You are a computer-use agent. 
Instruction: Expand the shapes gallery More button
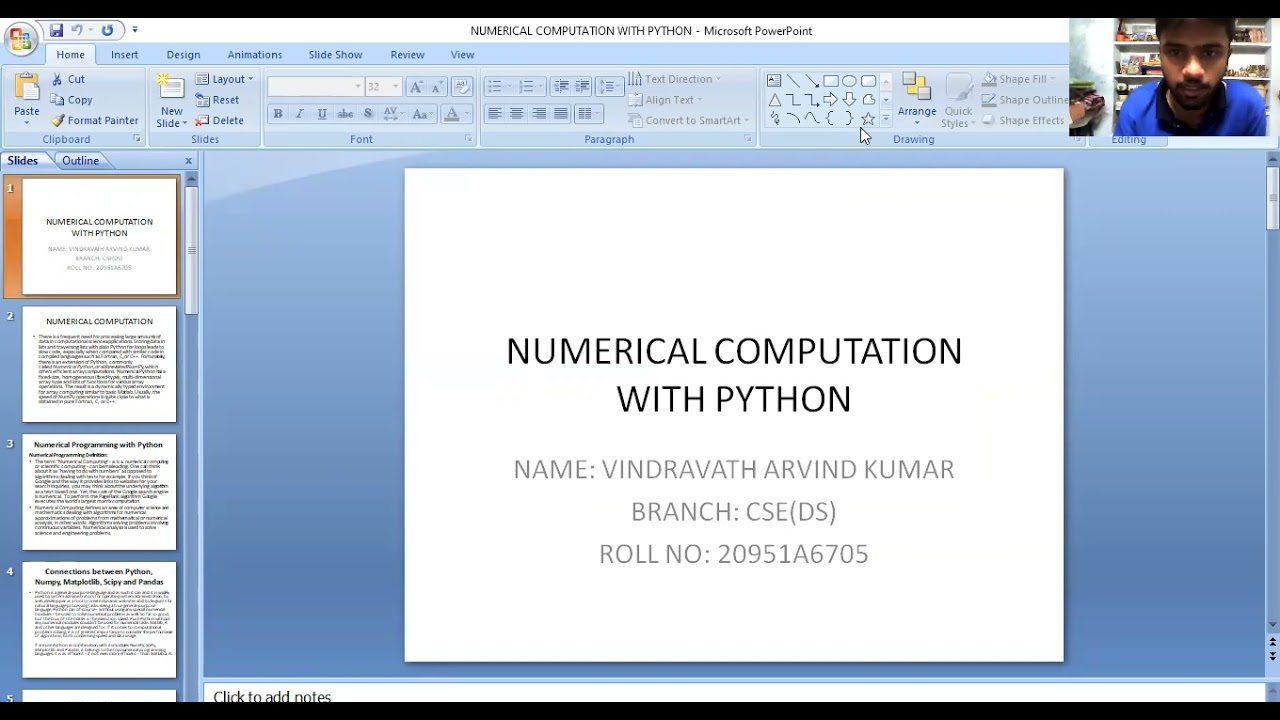tap(885, 119)
